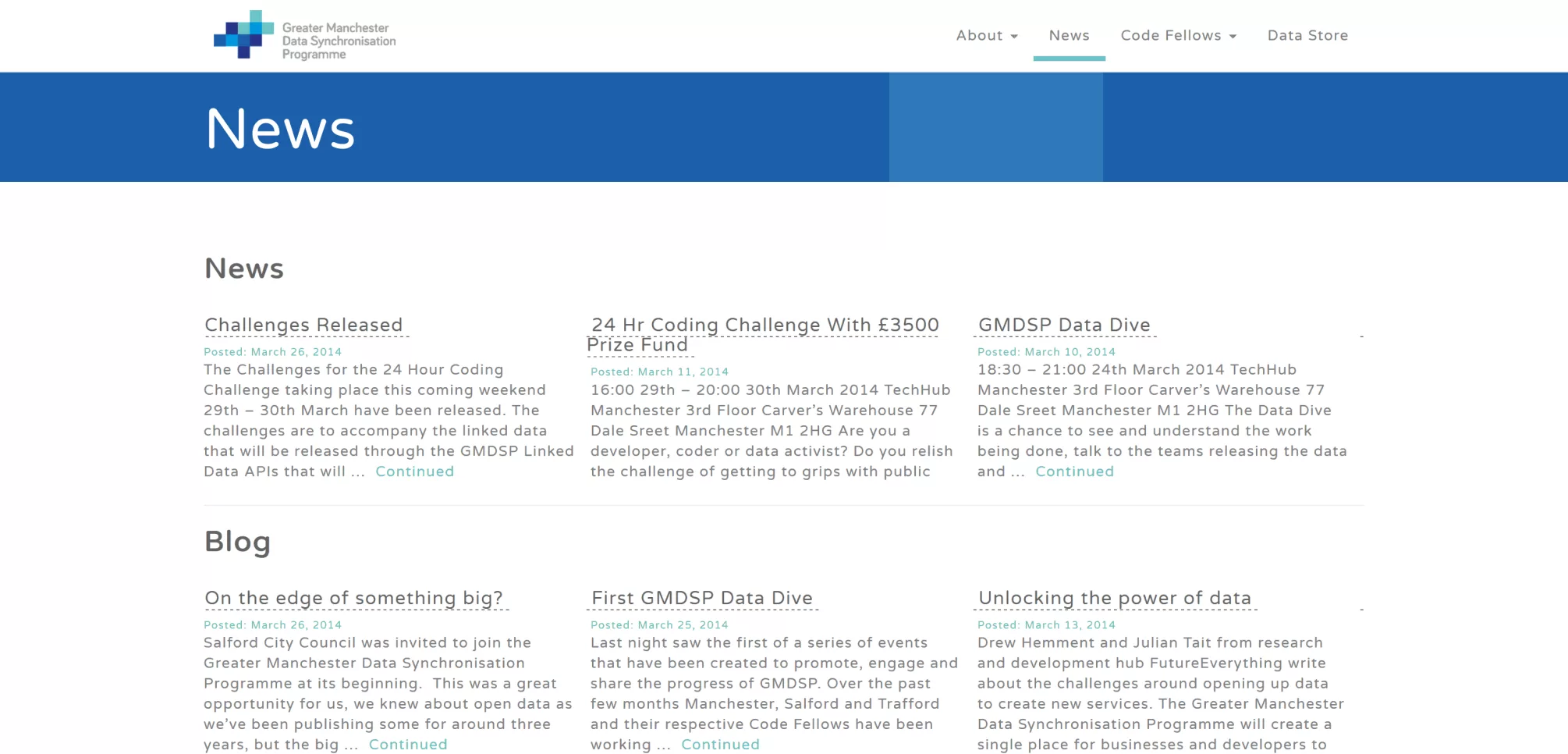
Task: Continue reading GMDSP Data Dive news post
Action: click(1074, 471)
